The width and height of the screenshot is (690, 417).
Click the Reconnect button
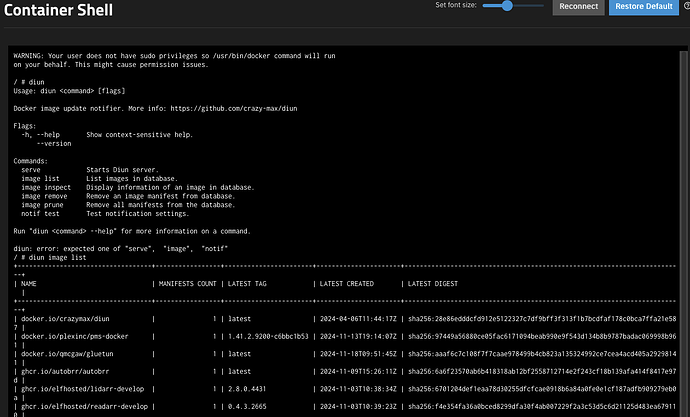click(578, 7)
